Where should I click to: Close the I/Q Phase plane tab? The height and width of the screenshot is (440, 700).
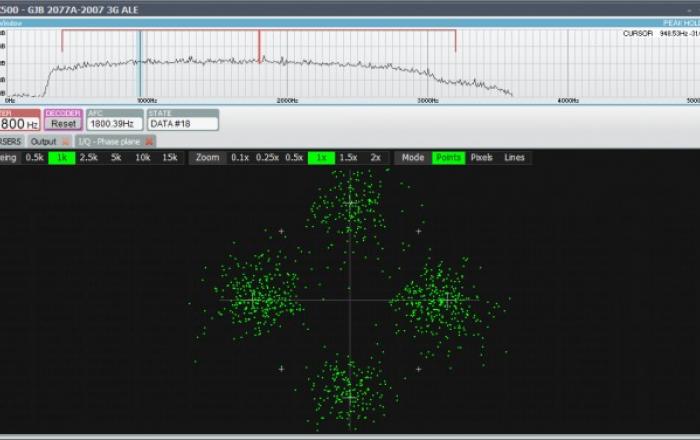click(x=149, y=141)
